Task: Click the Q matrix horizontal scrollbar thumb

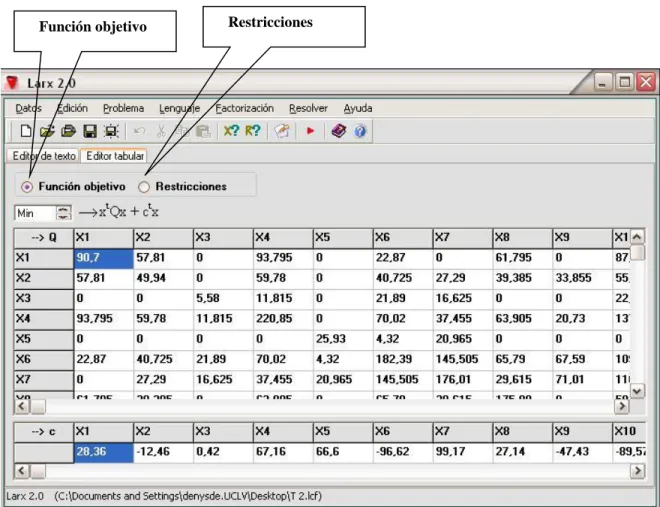Action: (x=38, y=406)
